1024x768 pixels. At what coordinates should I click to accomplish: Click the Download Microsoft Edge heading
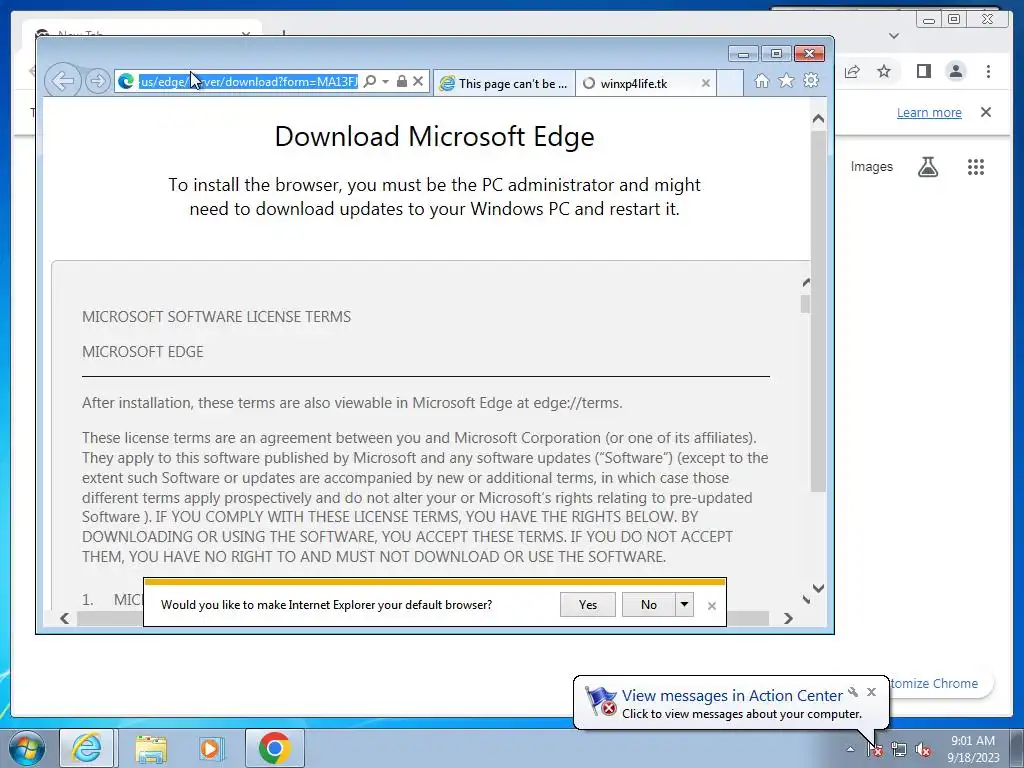434,136
